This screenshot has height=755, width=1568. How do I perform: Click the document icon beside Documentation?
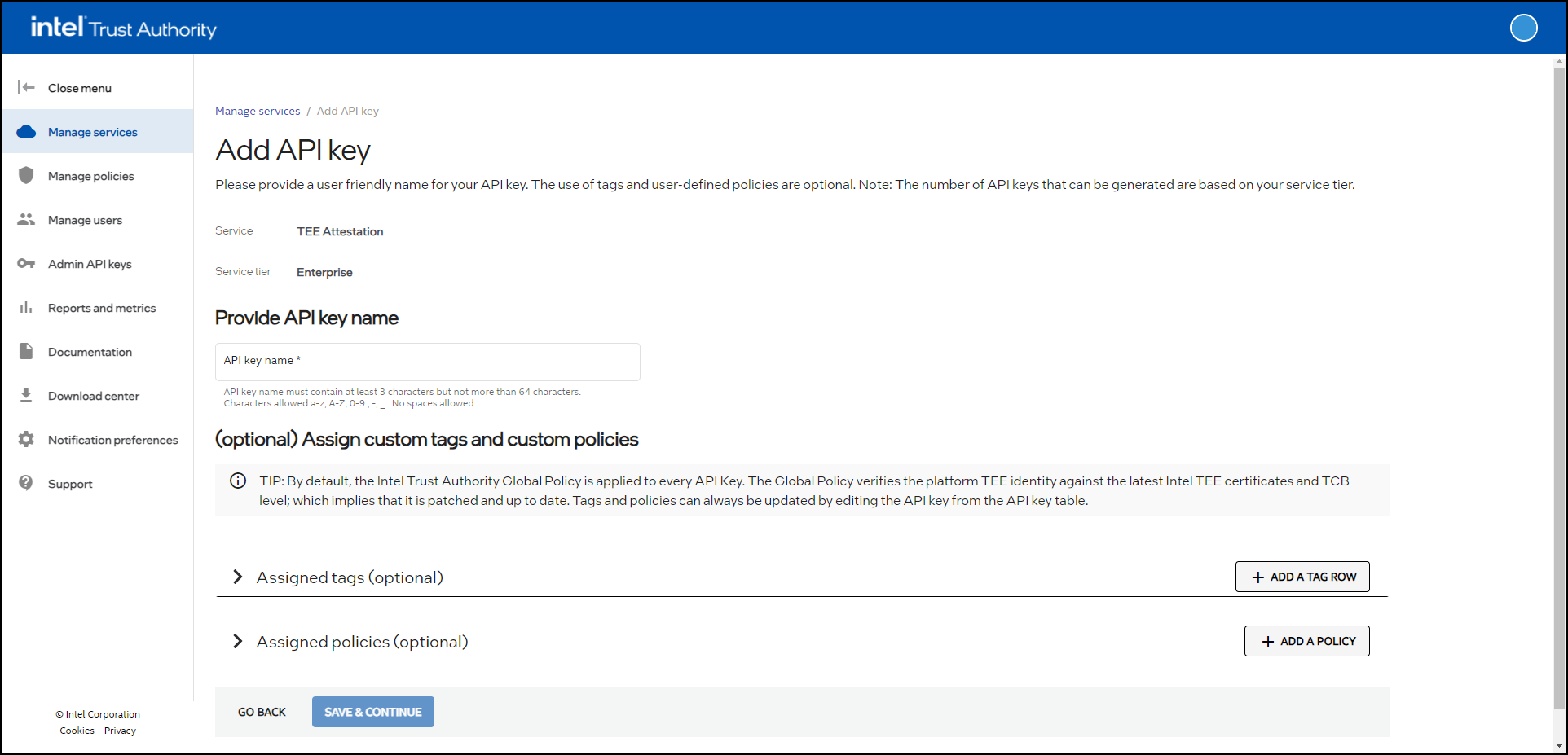26,351
